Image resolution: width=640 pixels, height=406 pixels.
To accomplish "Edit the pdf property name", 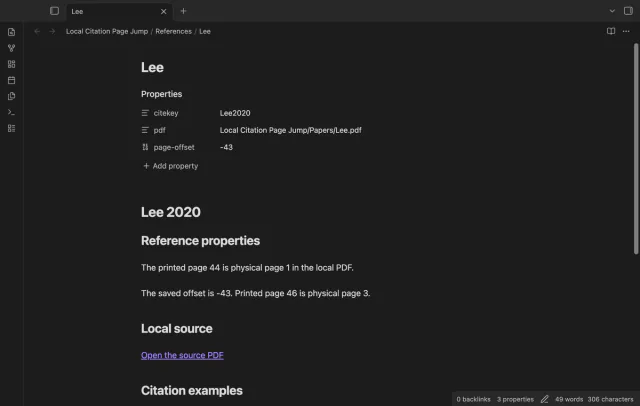I will pos(160,130).
